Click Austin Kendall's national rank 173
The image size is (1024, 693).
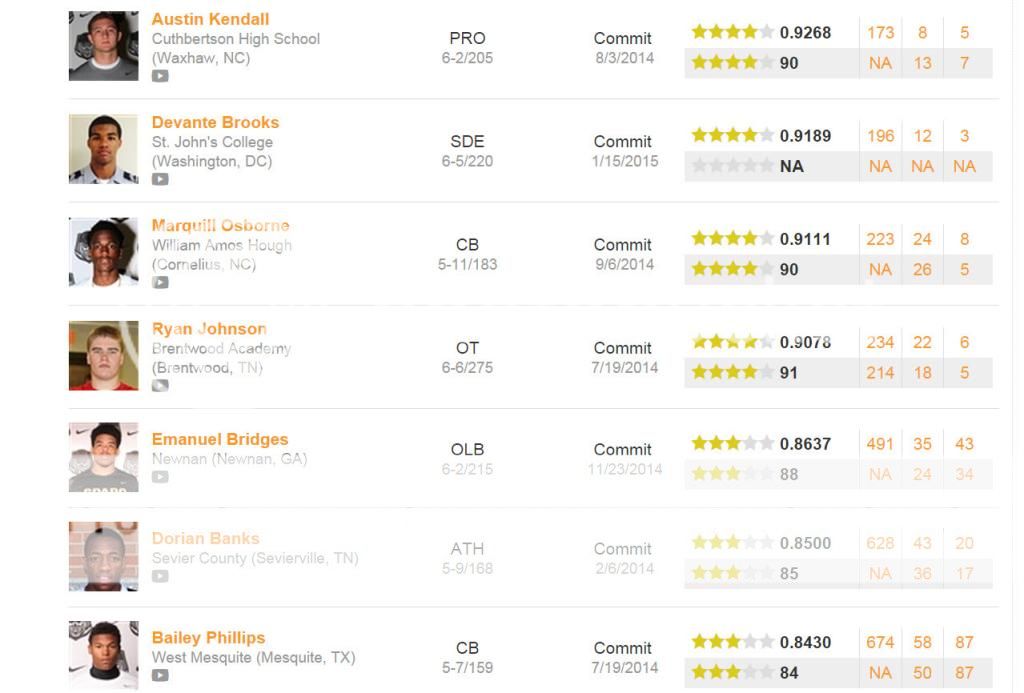880,33
